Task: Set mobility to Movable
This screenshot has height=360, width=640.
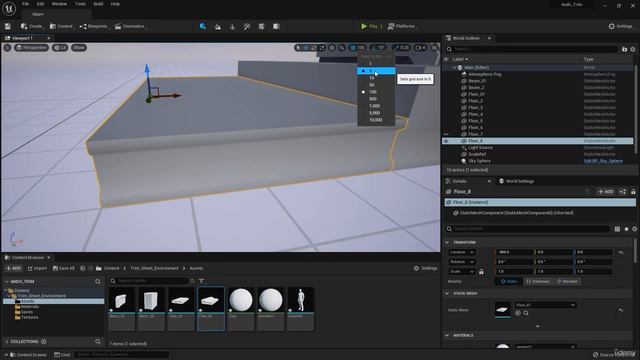Action: 568,281
